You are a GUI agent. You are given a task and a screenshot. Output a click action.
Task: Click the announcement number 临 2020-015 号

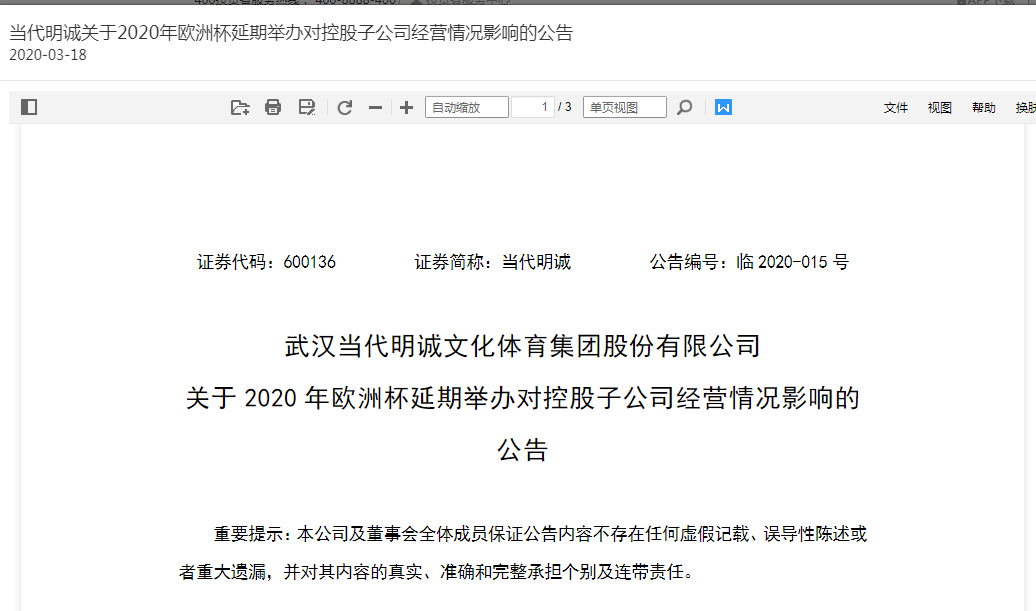(x=792, y=262)
